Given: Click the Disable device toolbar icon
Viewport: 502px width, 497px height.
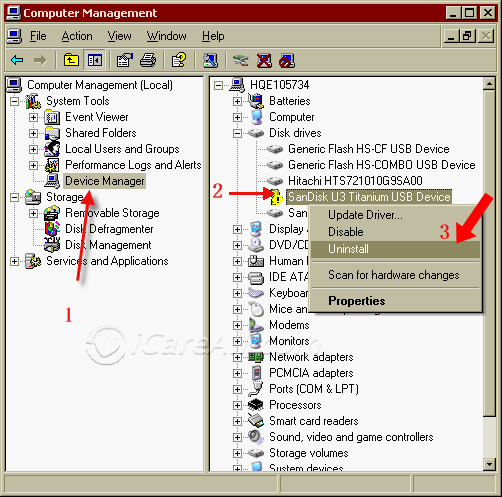Looking at the screenshot, I should 287,60.
